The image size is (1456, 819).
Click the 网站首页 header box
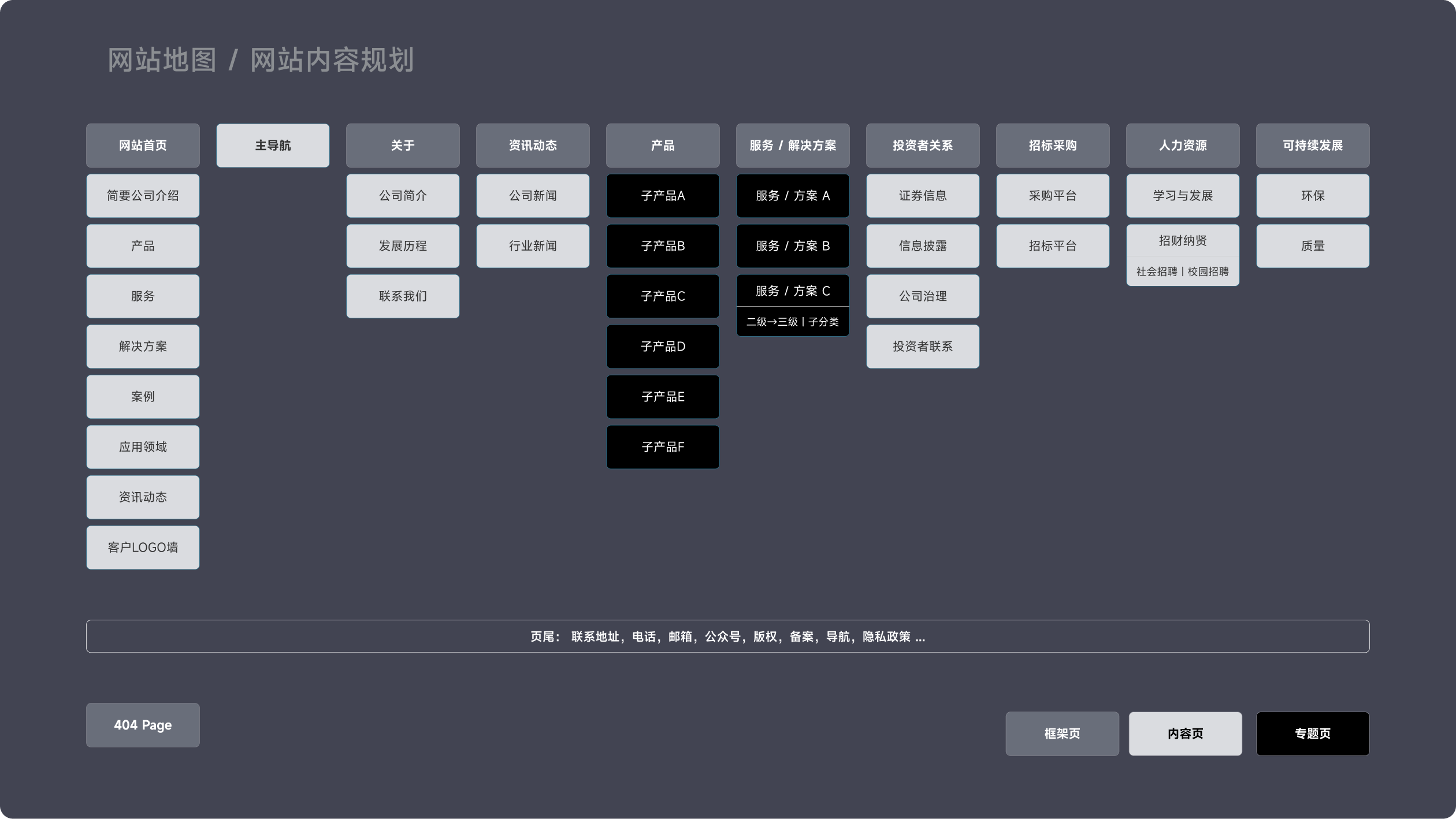coord(143,146)
